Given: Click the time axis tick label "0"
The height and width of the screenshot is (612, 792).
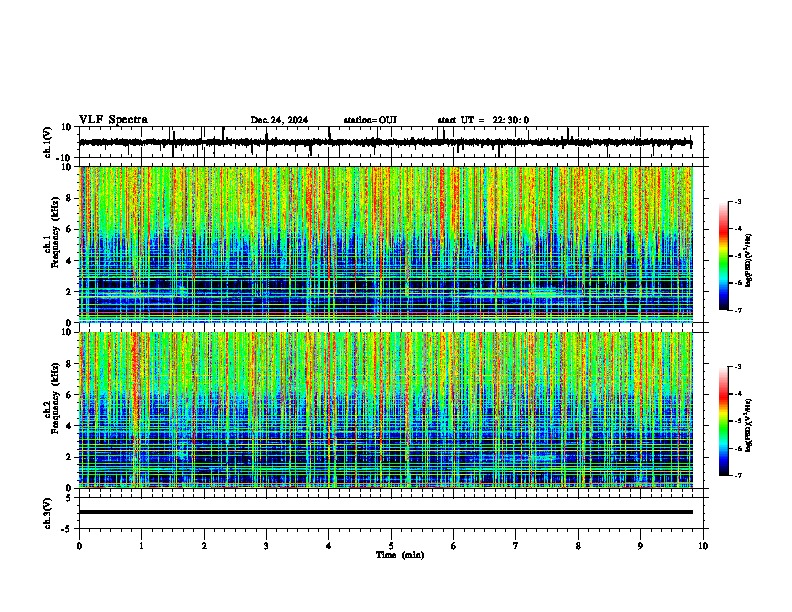Looking at the screenshot, I should (79, 546).
